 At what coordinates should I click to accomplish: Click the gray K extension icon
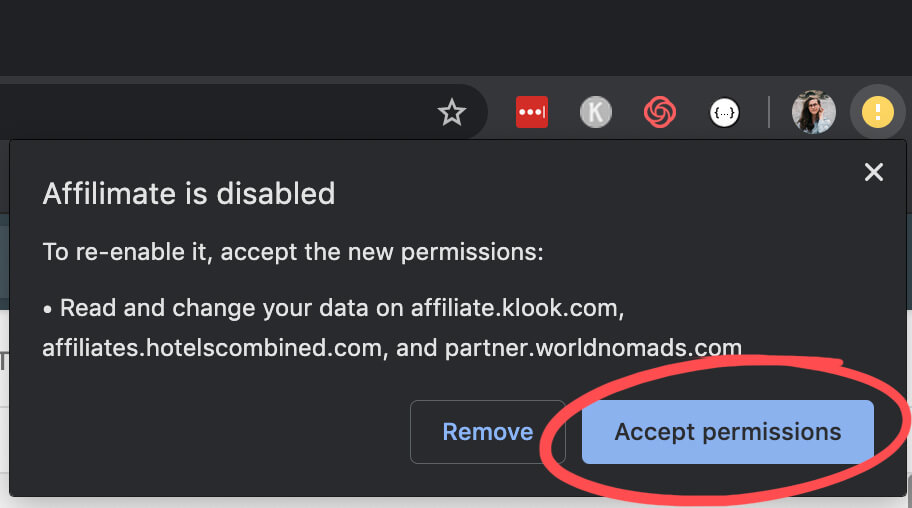tap(596, 112)
